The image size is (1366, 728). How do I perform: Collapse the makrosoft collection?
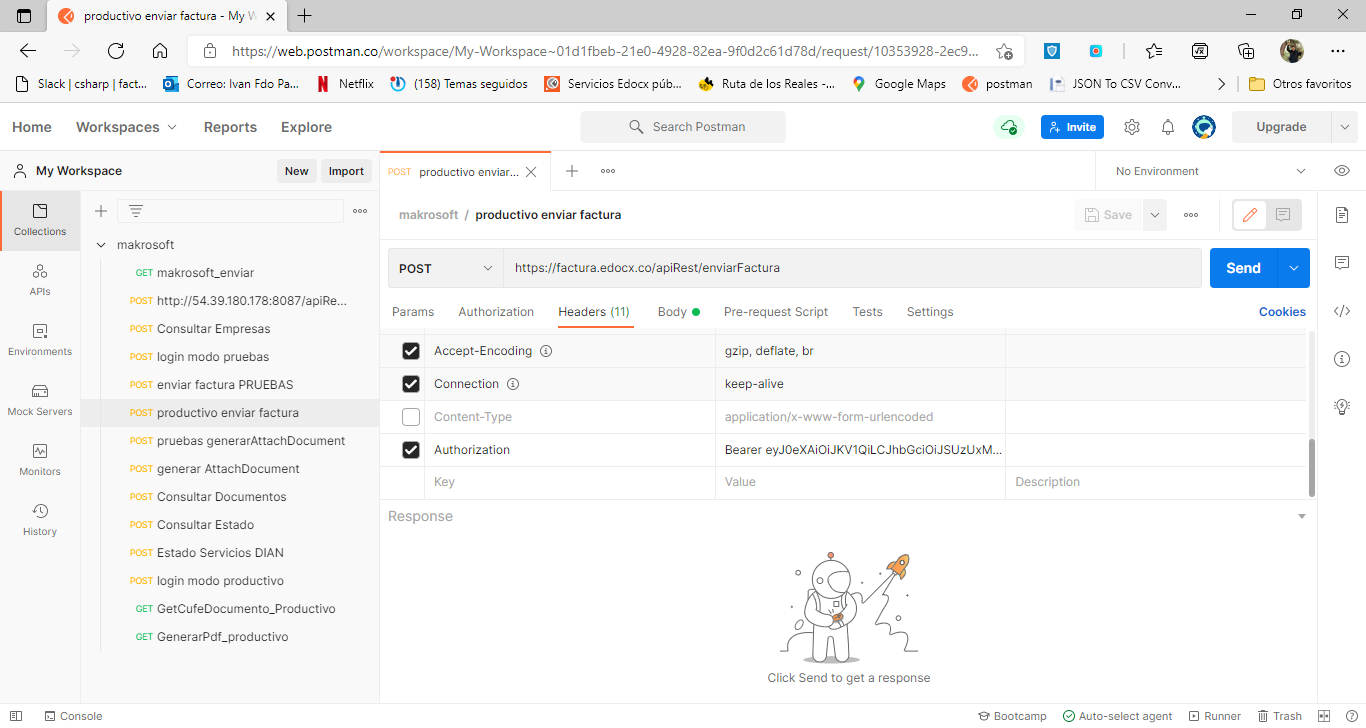[101, 245]
